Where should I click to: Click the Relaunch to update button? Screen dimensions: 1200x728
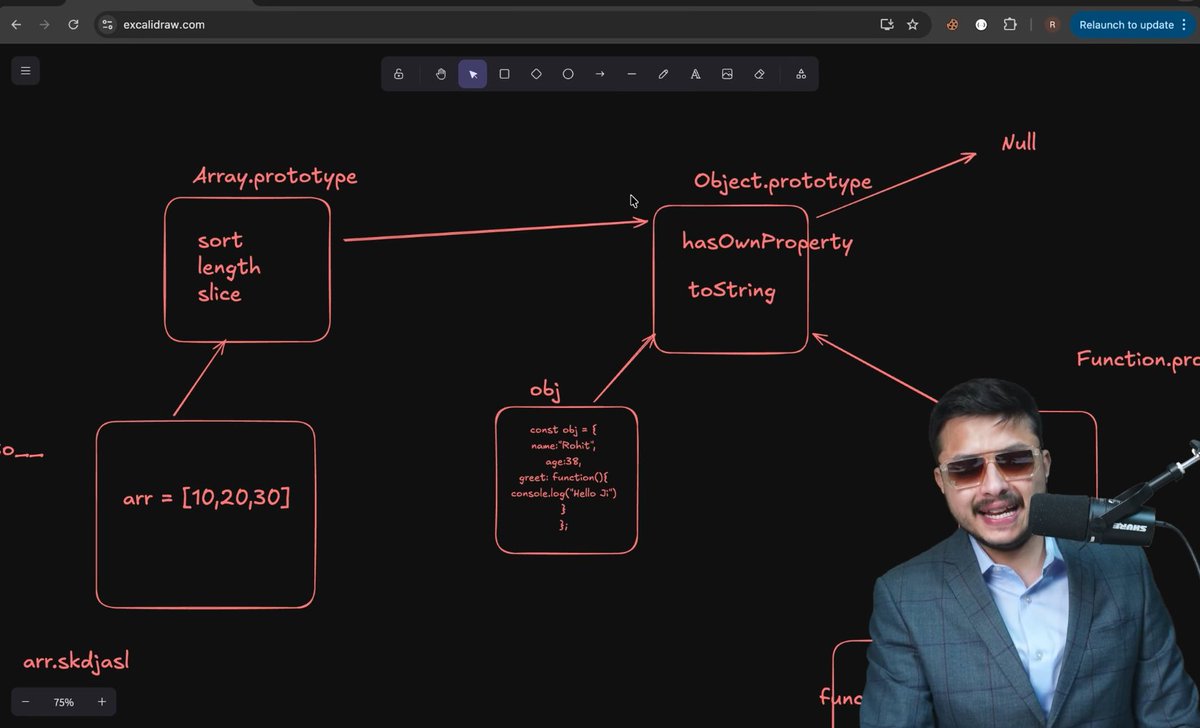click(x=1128, y=24)
